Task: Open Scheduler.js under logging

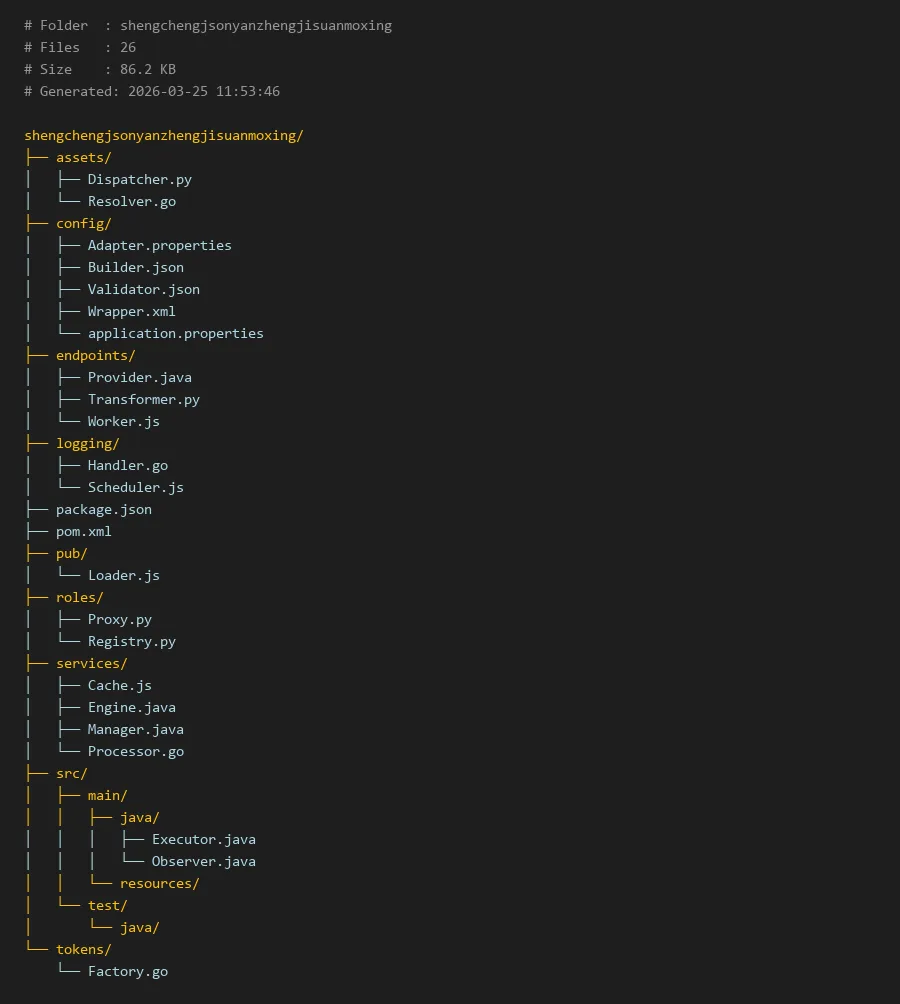Action: coord(135,488)
